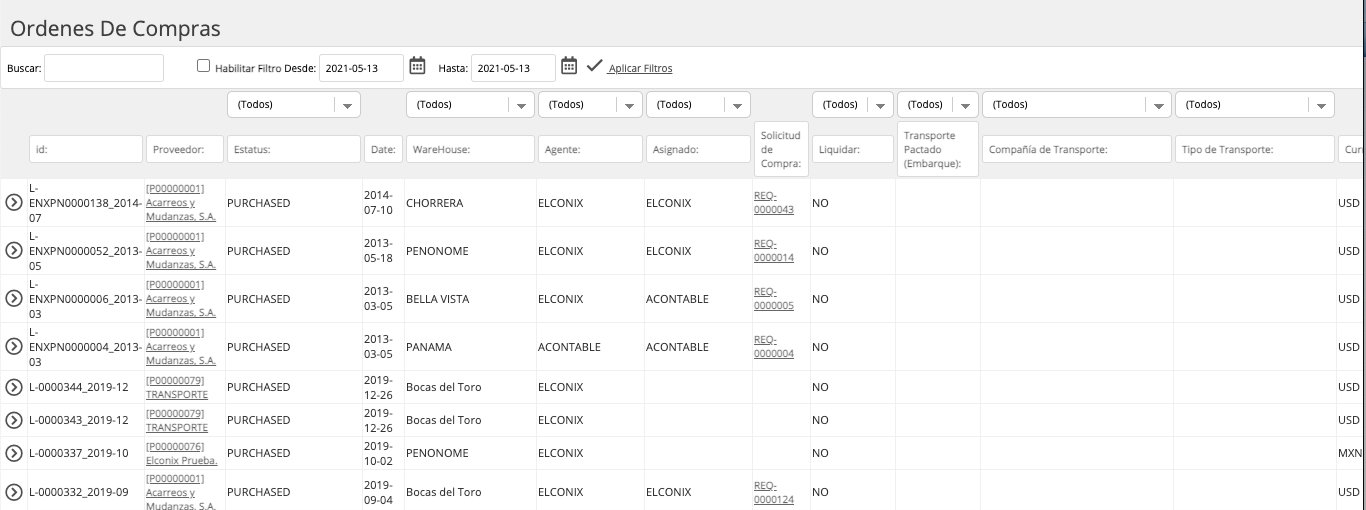Click the Asignado: column filter field
Screen dimensions: 1366x510
click(x=698, y=149)
